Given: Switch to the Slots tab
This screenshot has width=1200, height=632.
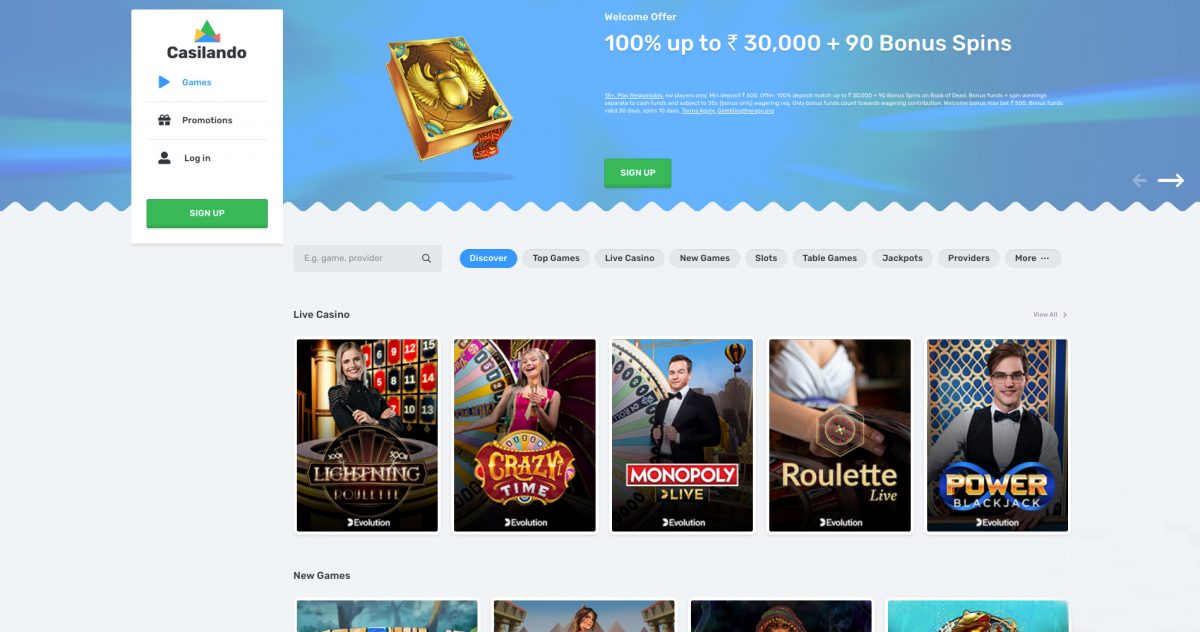Looking at the screenshot, I should click(x=766, y=258).
